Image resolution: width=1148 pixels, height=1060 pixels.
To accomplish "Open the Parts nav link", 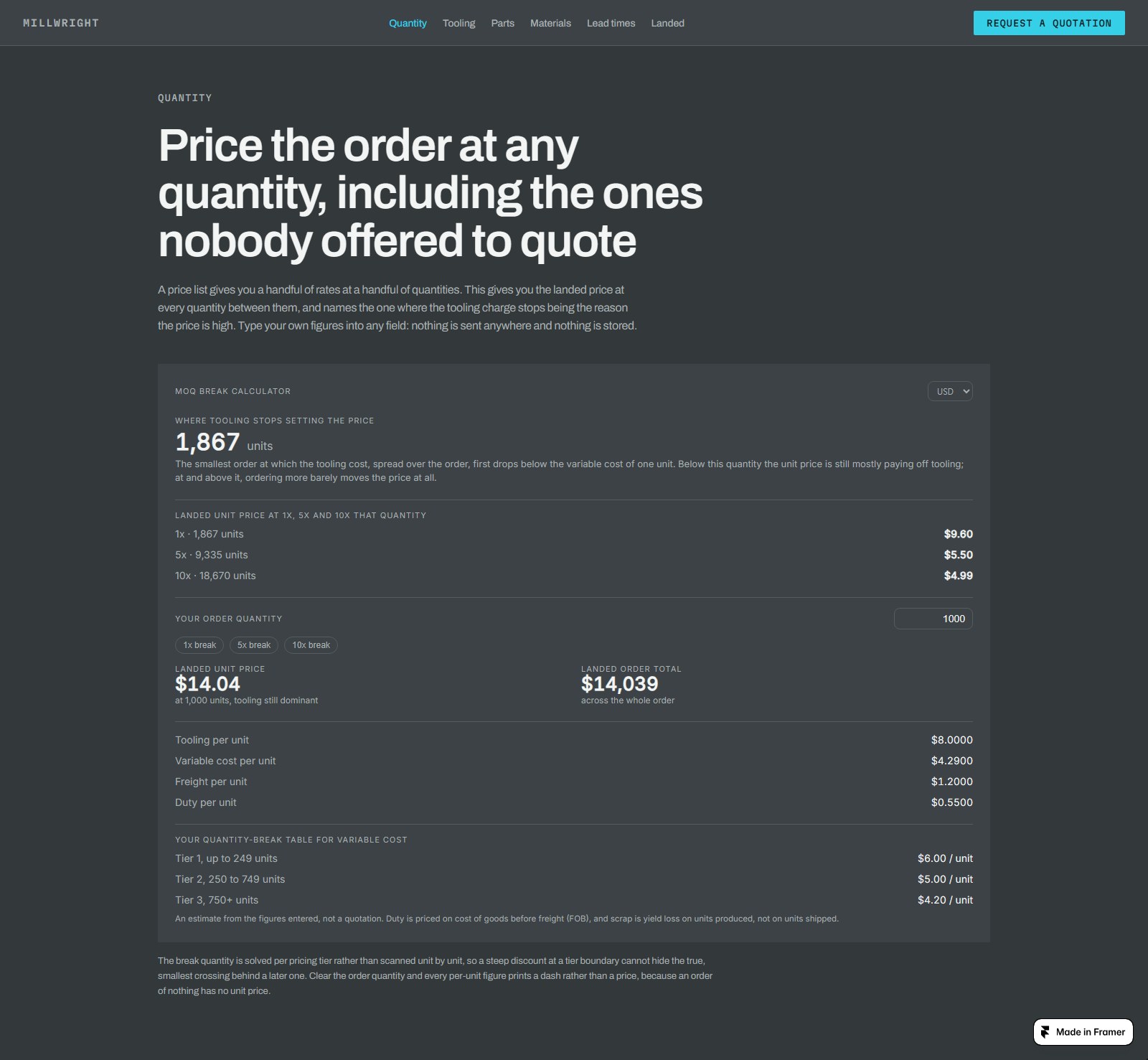I will click(502, 23).
